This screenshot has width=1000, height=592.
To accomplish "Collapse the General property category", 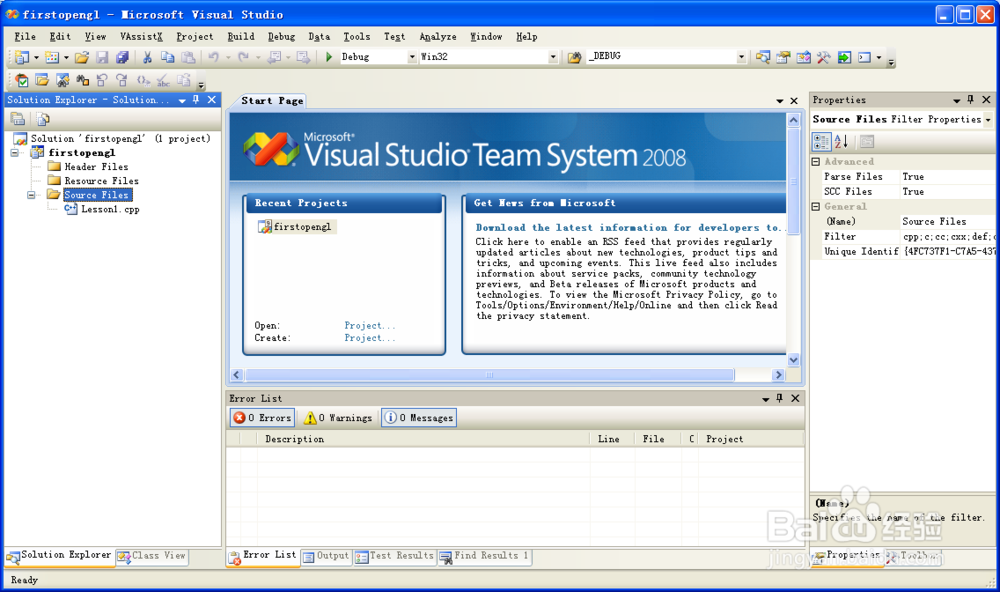I will 816,206.
